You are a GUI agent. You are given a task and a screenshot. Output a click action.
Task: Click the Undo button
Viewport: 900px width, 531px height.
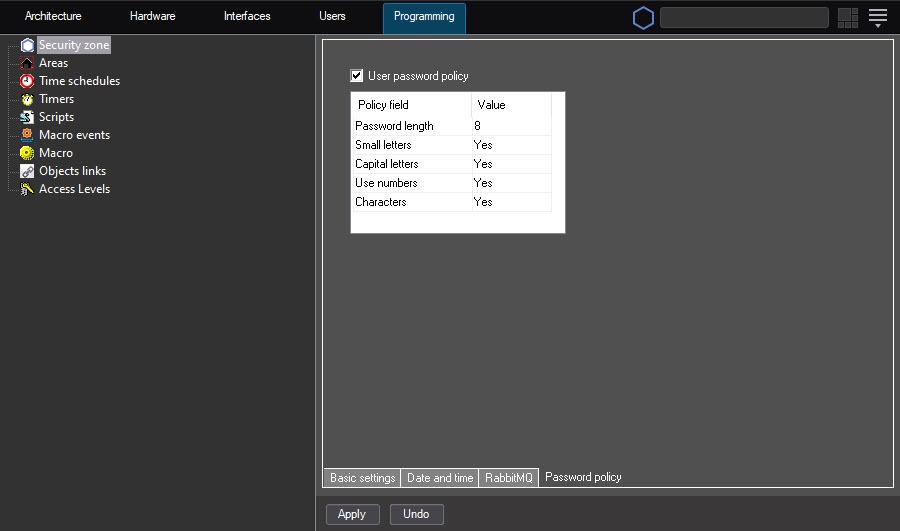(x=417, y=514)
